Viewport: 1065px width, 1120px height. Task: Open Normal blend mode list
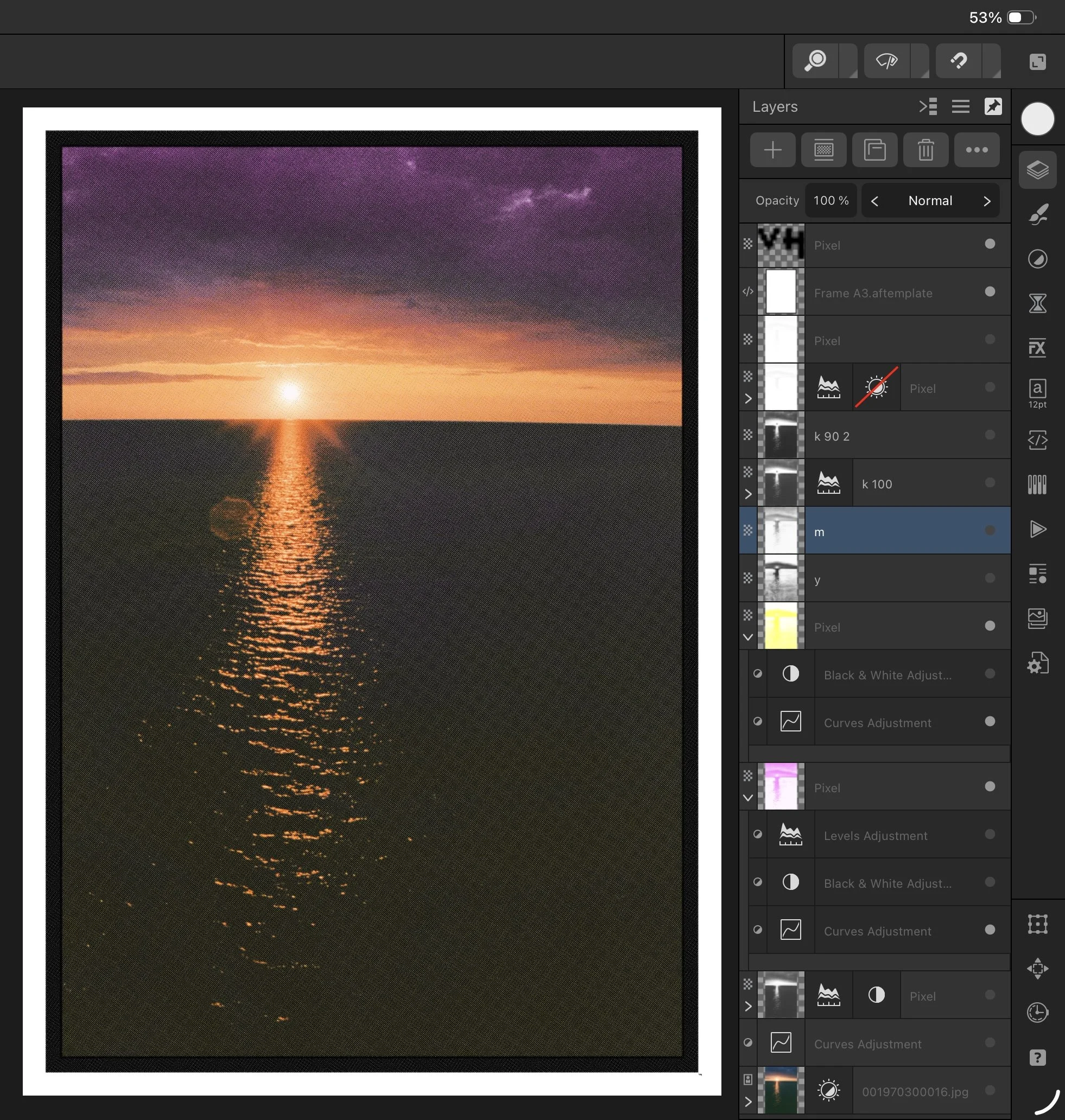pyautogui.click(x=930, y=201)
